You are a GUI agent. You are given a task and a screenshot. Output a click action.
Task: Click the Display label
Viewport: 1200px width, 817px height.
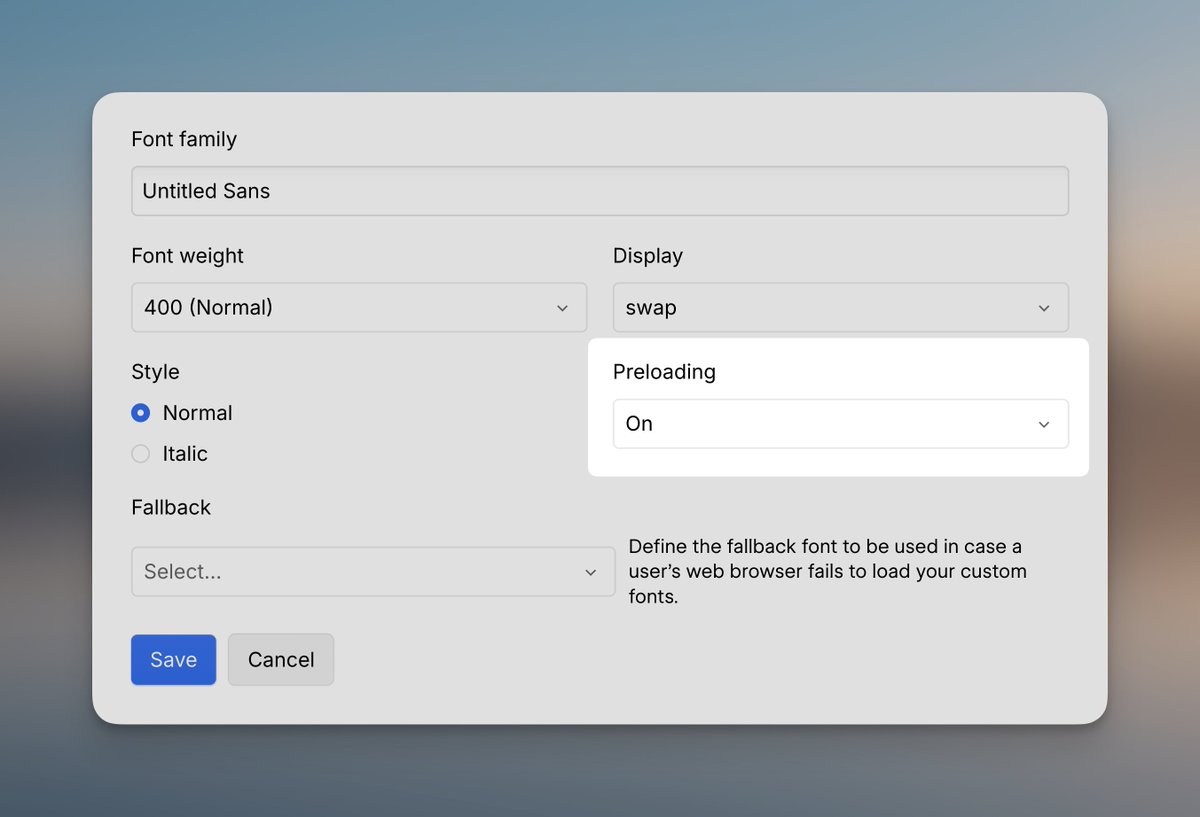[x=648, y=256]
